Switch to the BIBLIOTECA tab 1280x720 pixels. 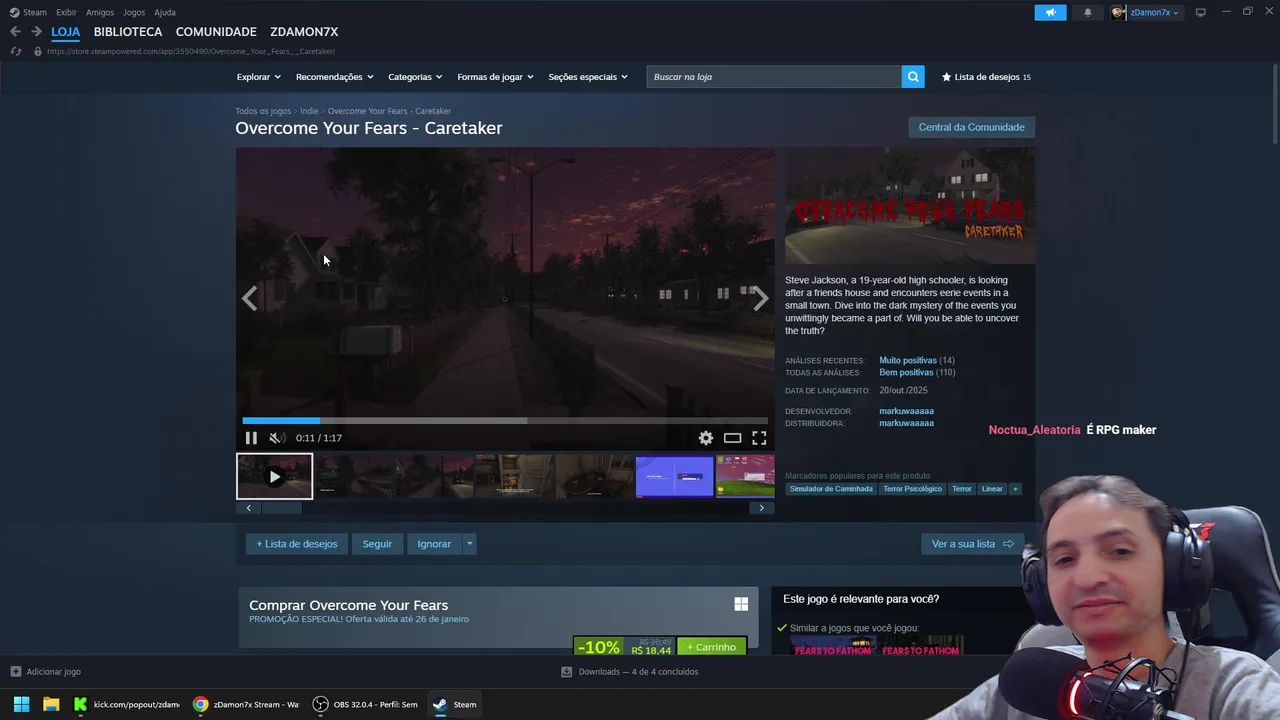click(x=128, y=32)
